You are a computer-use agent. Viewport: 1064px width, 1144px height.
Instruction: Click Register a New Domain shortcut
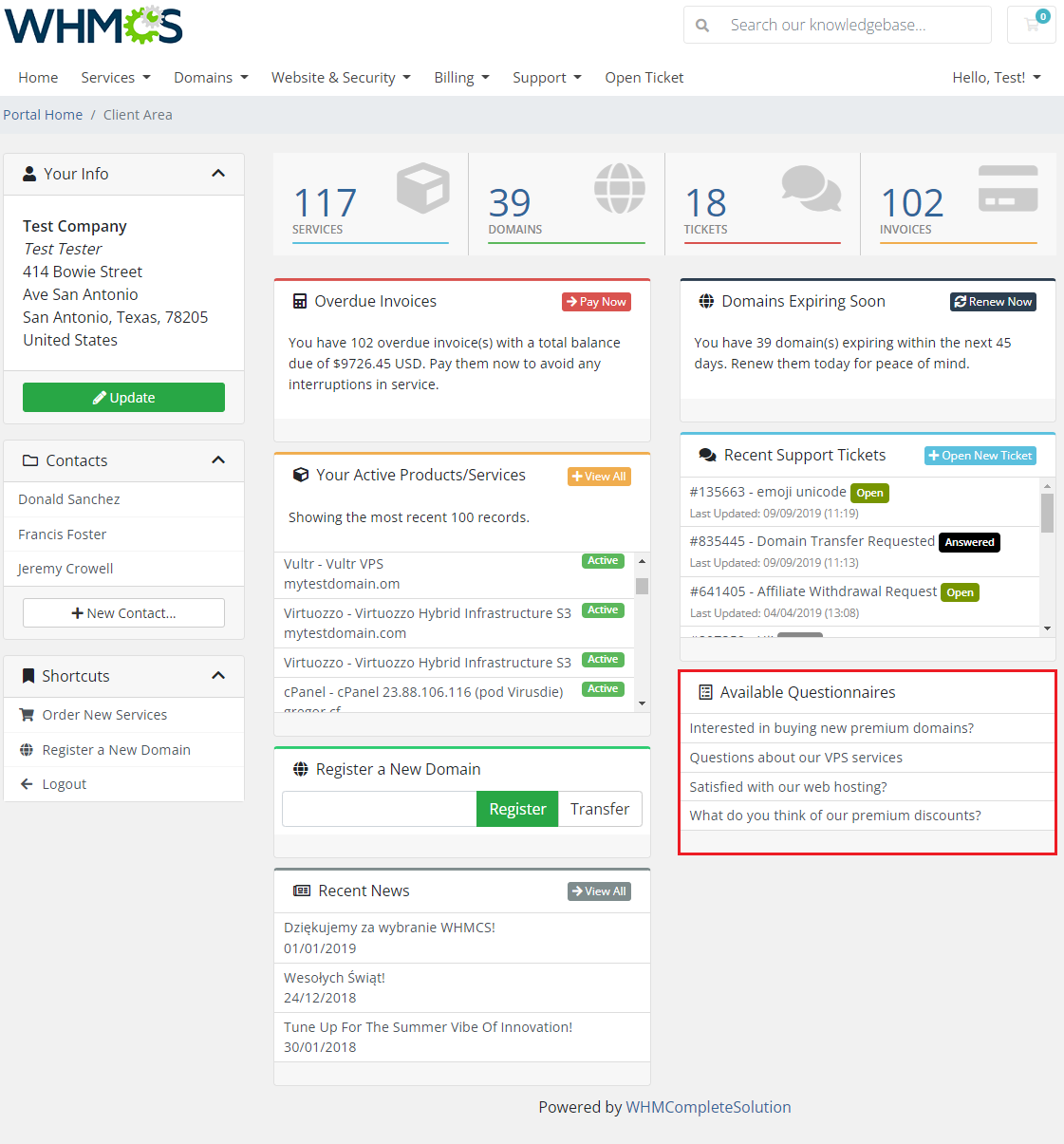[x=123, y=750]
